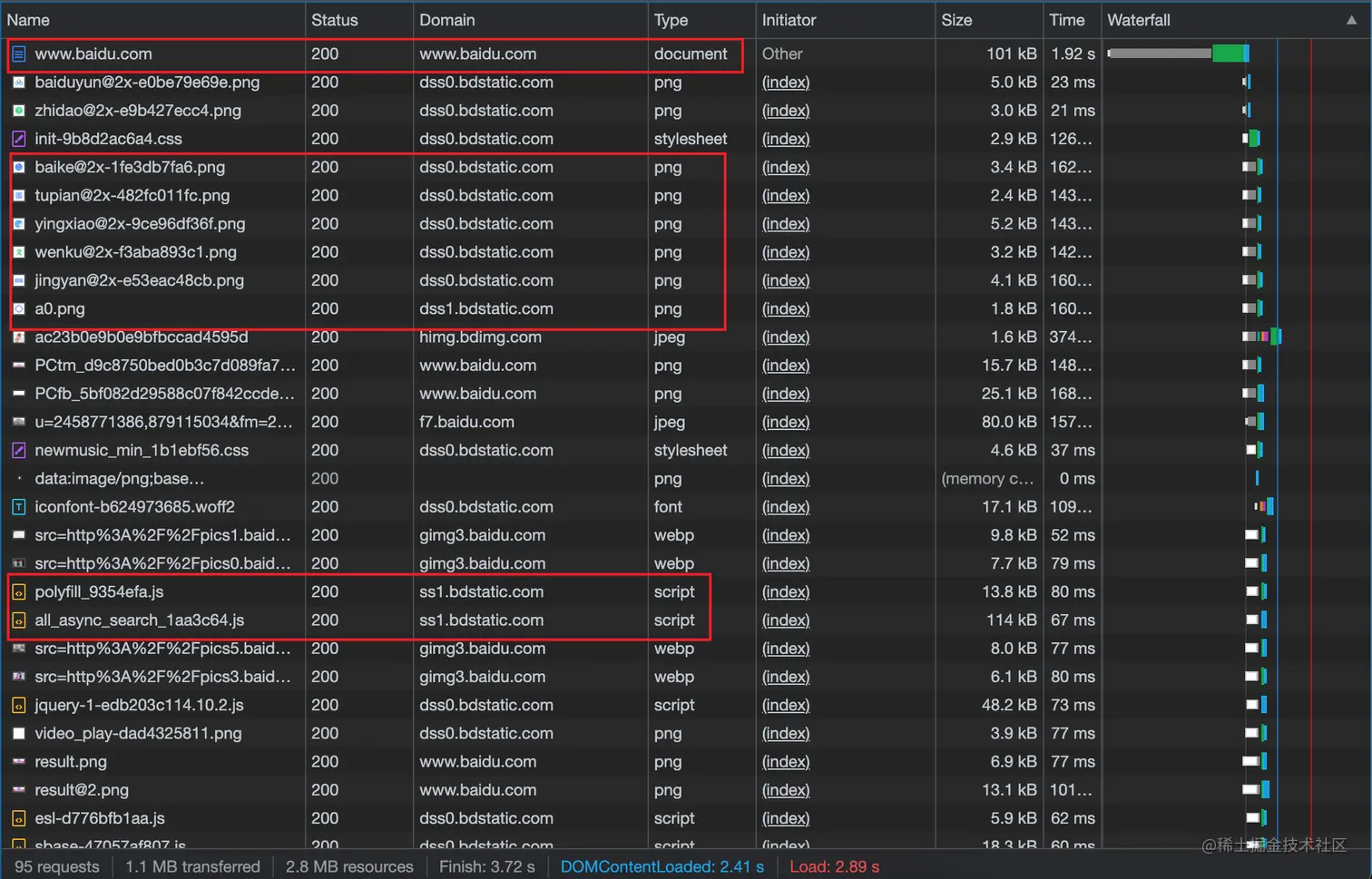Click the image icon for u=2458771386,879115034&fm=2

click(x=19, y=422)
